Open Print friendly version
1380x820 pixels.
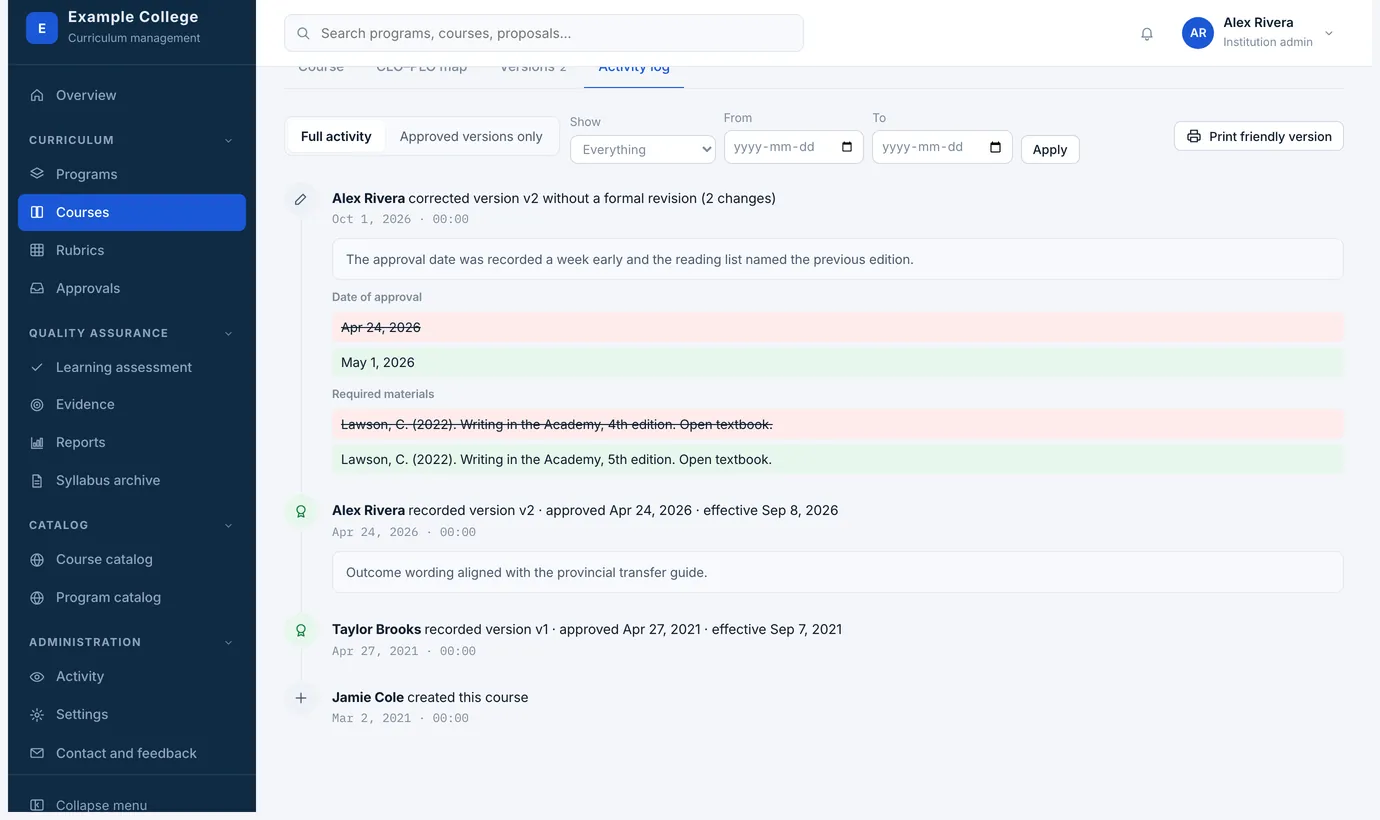[1258, 136]
